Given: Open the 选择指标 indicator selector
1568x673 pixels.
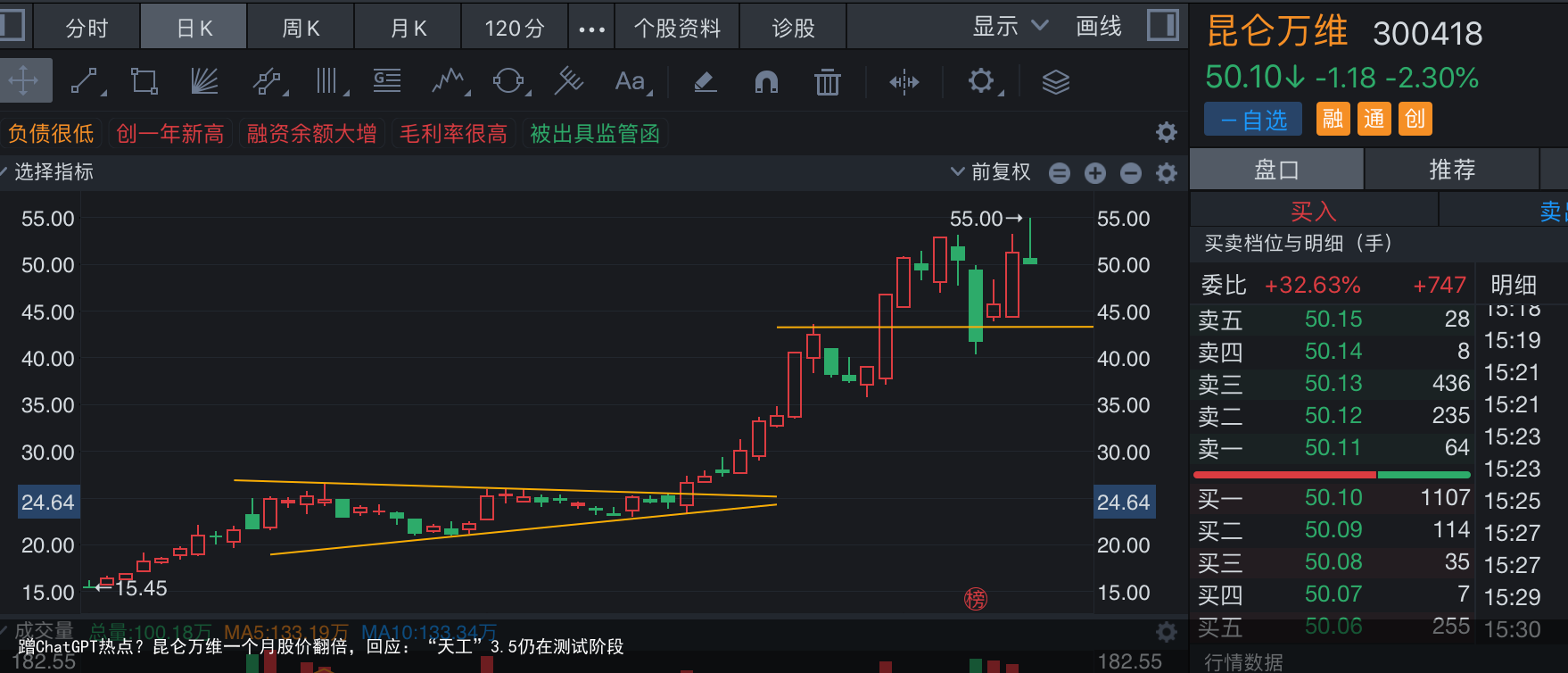Looking at the screenshot, I should (52, 171).
